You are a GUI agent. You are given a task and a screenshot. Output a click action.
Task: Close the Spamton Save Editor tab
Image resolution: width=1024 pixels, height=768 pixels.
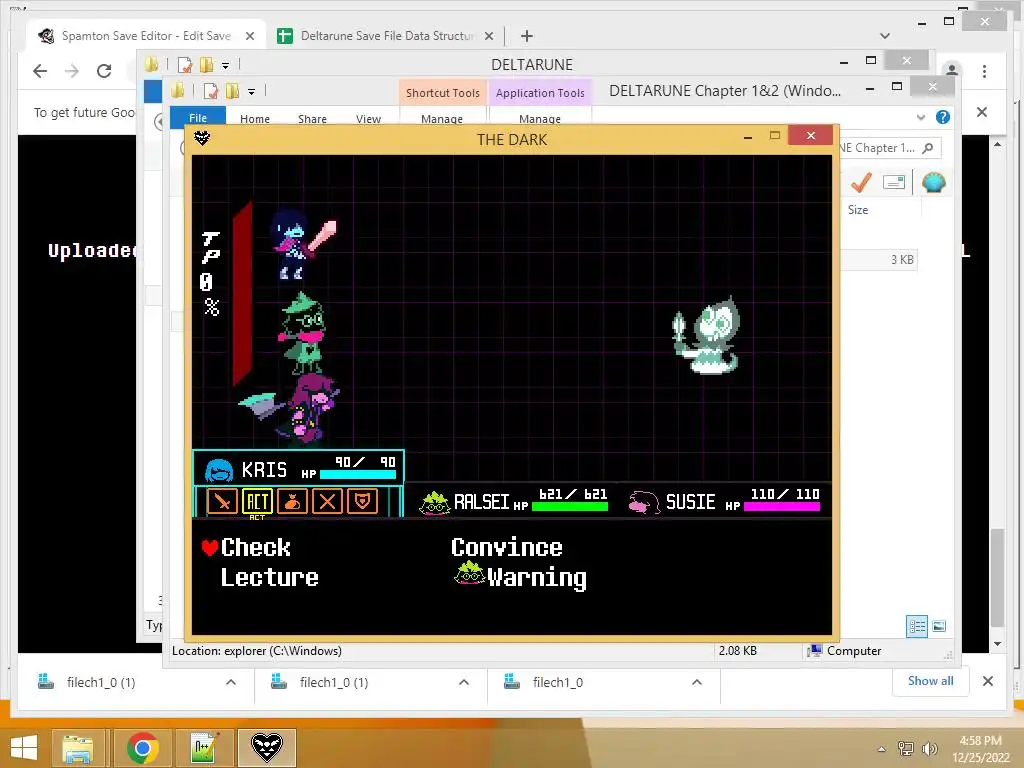click(249, 36)
